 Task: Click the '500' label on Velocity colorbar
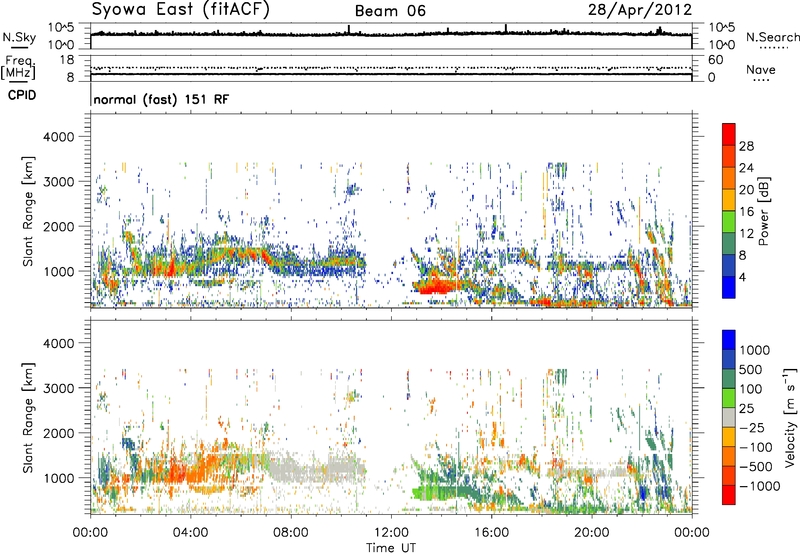[x=750, y=370]
